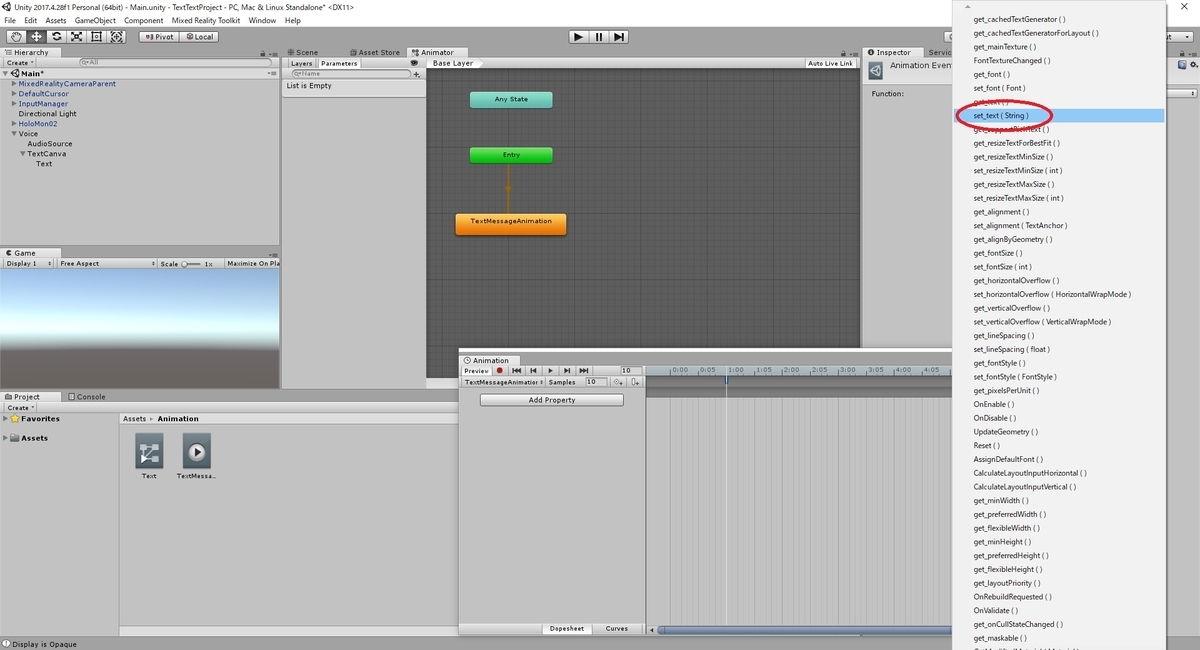Switch to the Layers tab in Animator
Screen dimensions: 1200x650
click(301, 63)
